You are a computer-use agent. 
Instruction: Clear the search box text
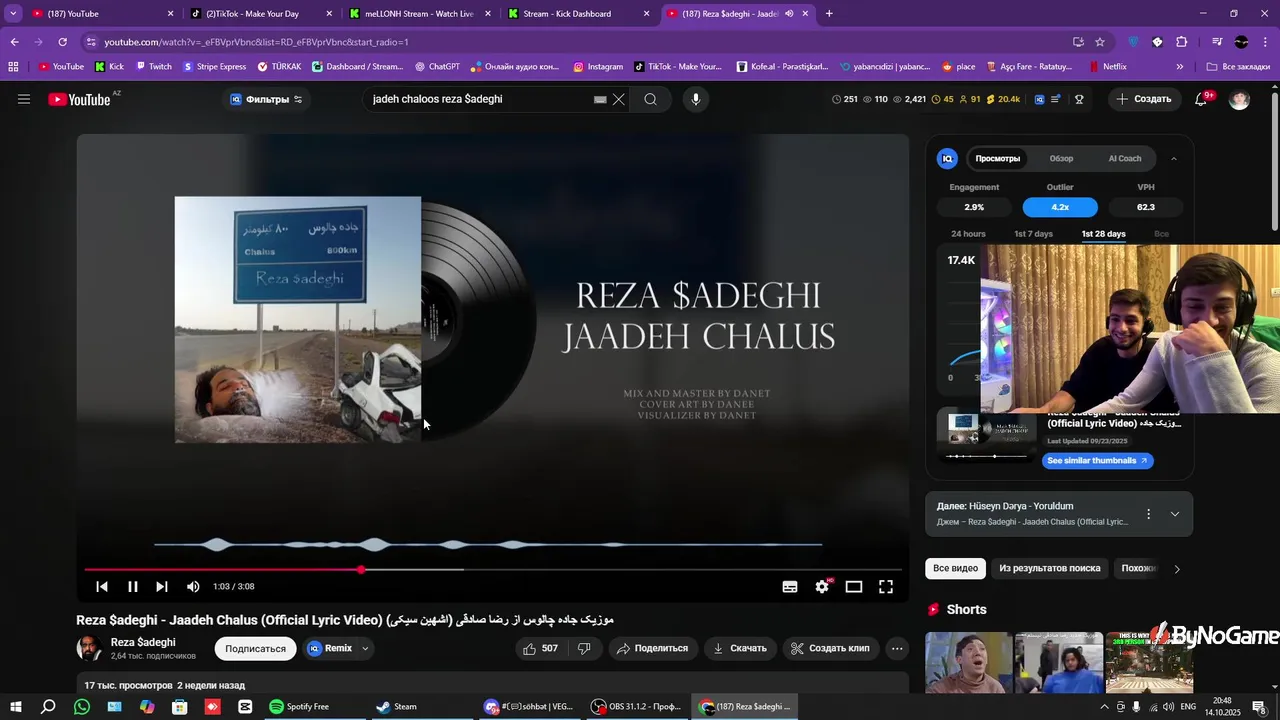[619, 99]
